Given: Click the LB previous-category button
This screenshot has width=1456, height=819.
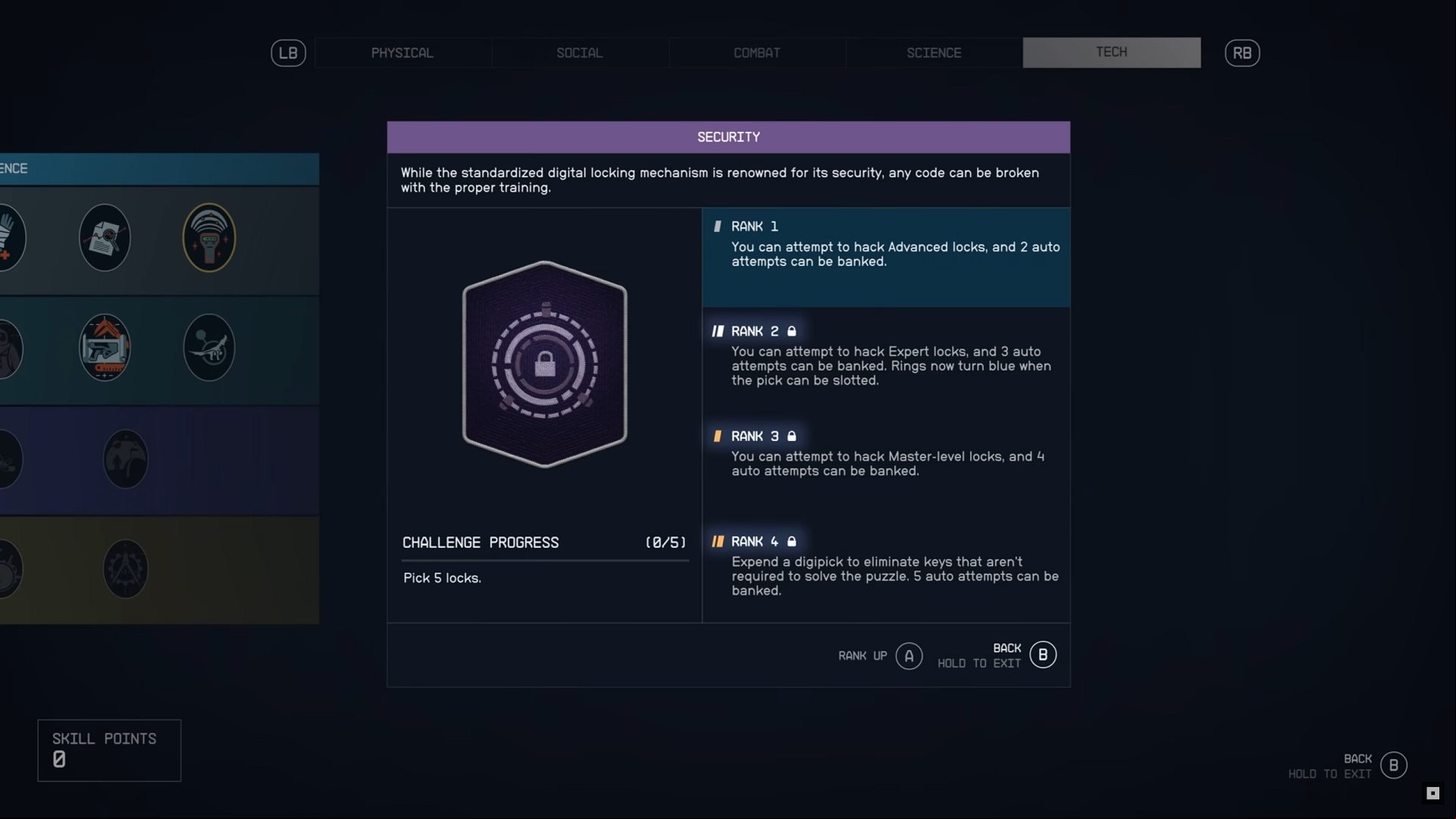Looking at the screenshot, I should 288,53.
